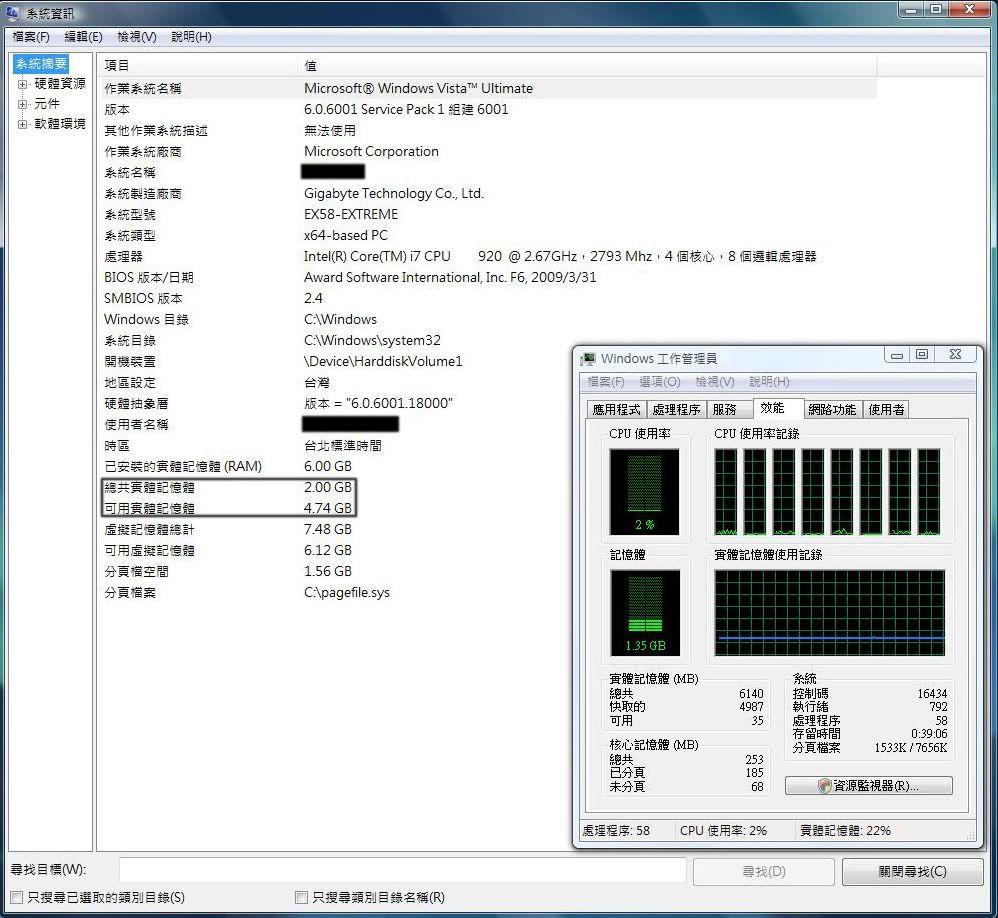The width and height of the screenshot is (998, 918).
Task: Select the 版本 row with 6.0.6001
Action: pyautogui.click(x=488, y=109)
